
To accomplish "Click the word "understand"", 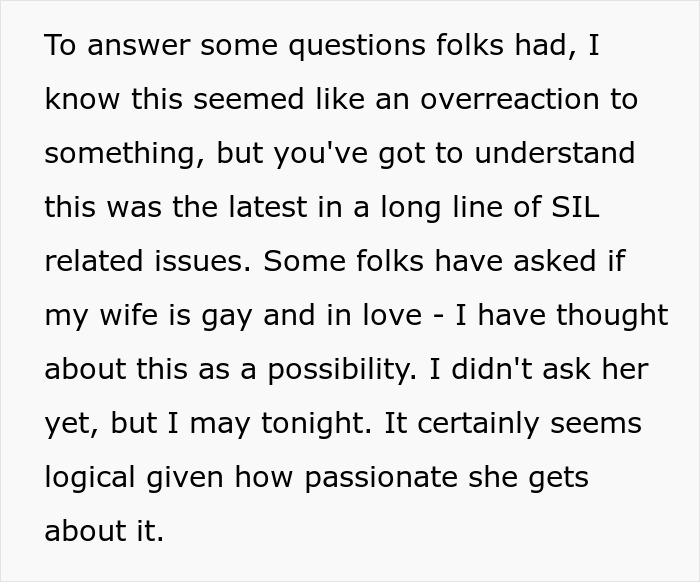I will 554,153.
